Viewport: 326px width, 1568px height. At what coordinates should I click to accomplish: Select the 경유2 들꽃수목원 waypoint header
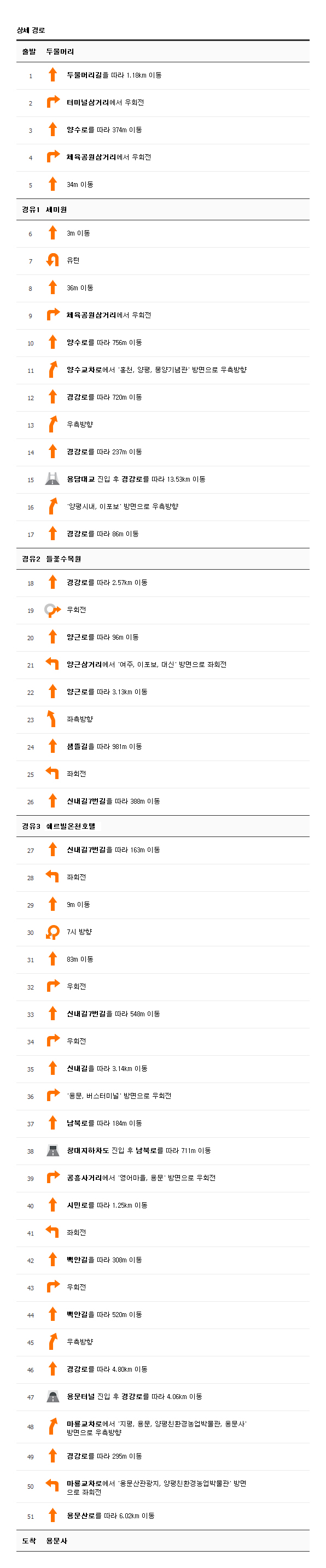tap(162, 559)
